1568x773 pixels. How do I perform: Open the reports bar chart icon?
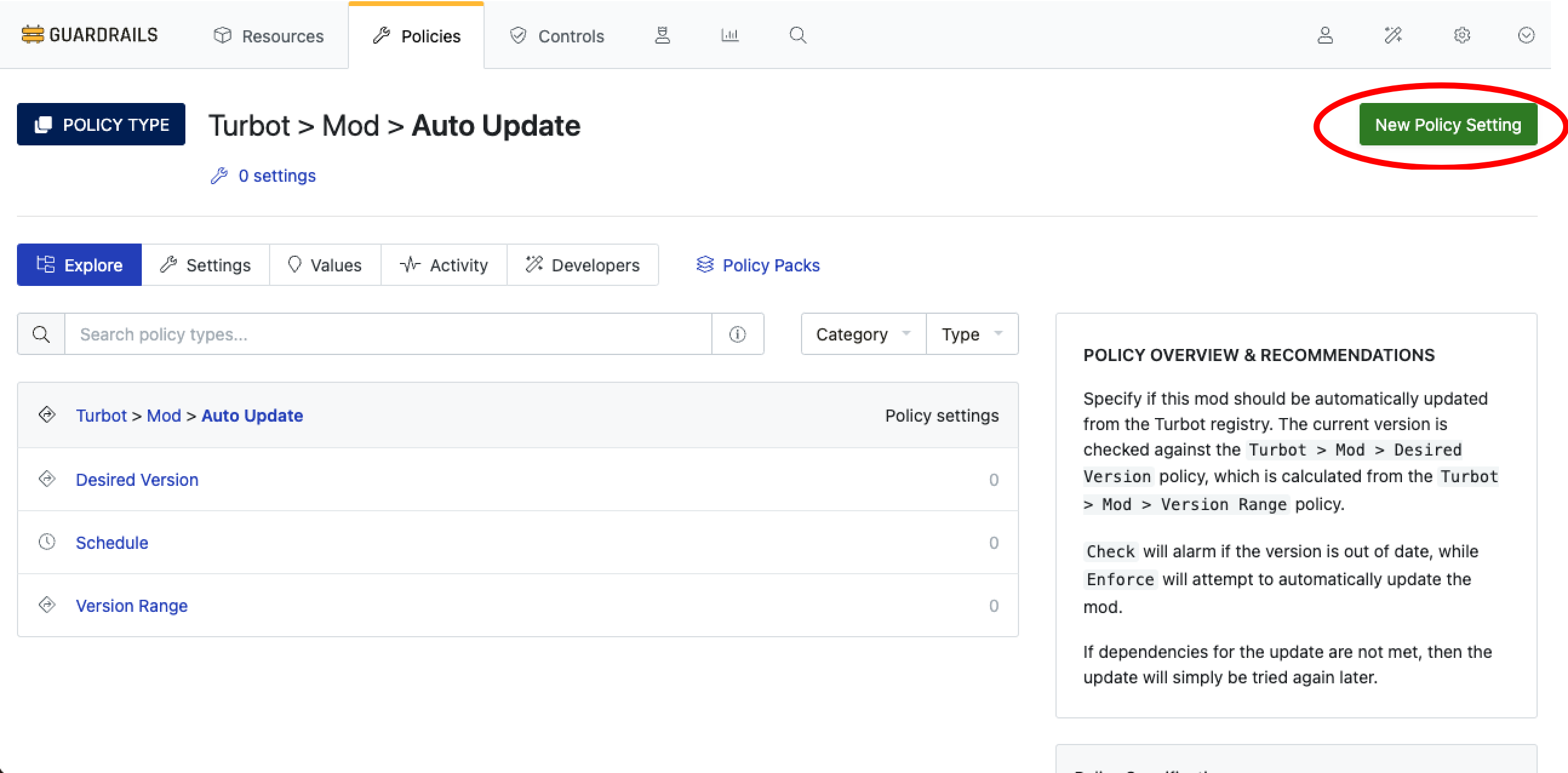pos(729,35)
